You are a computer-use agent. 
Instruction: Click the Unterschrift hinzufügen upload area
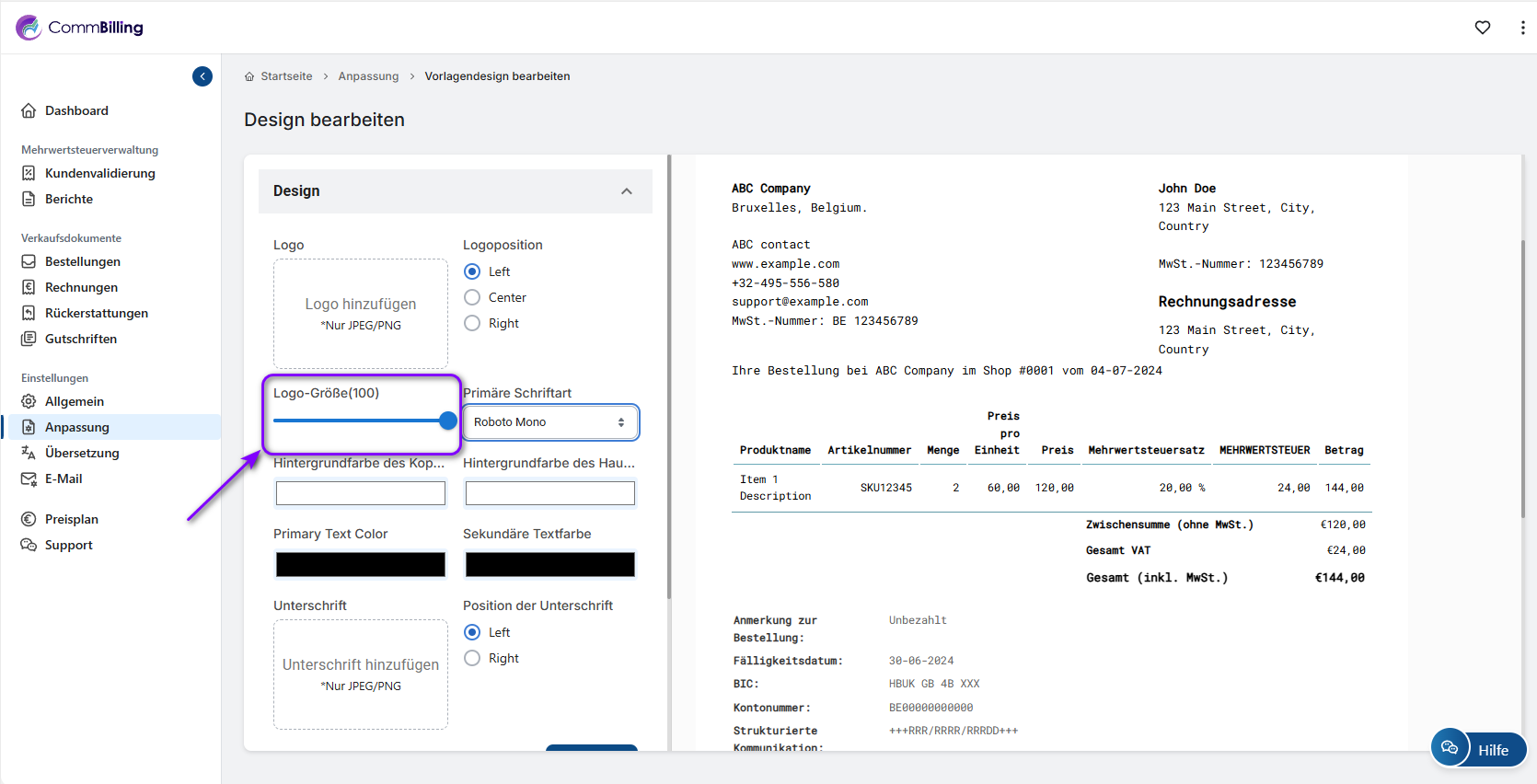click(x=361, y=674)
